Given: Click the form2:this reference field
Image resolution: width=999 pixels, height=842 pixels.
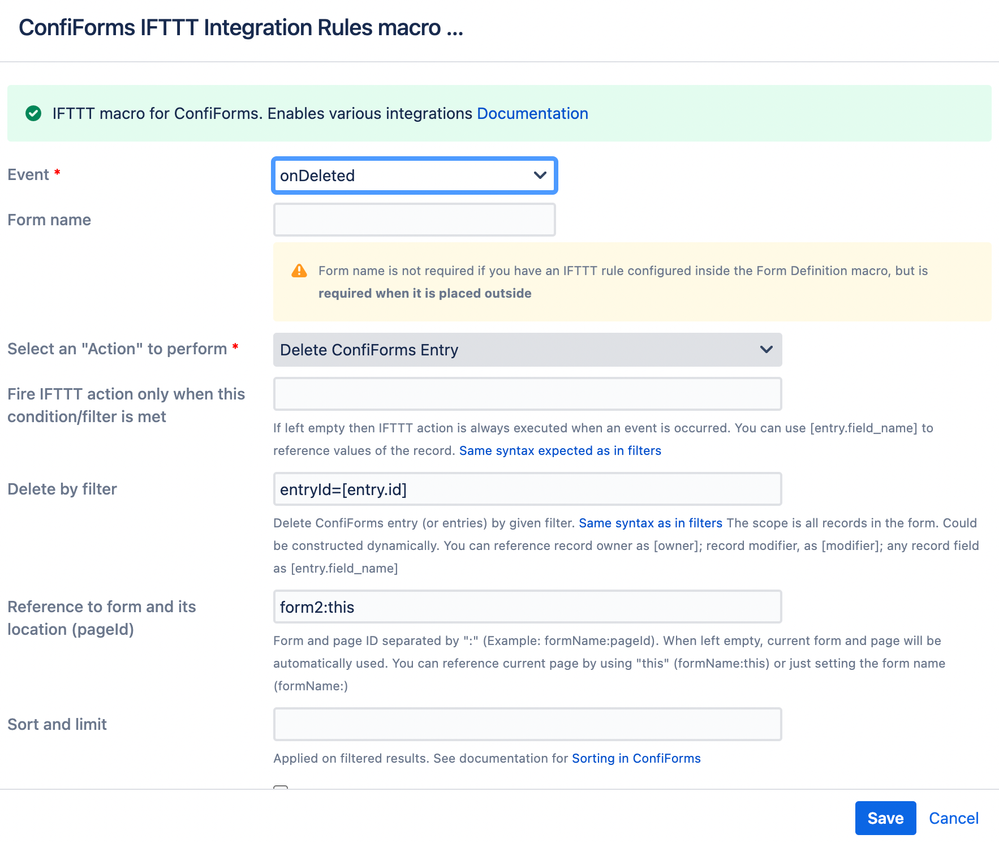Looking at the screenshot, I should click(528, 607).
